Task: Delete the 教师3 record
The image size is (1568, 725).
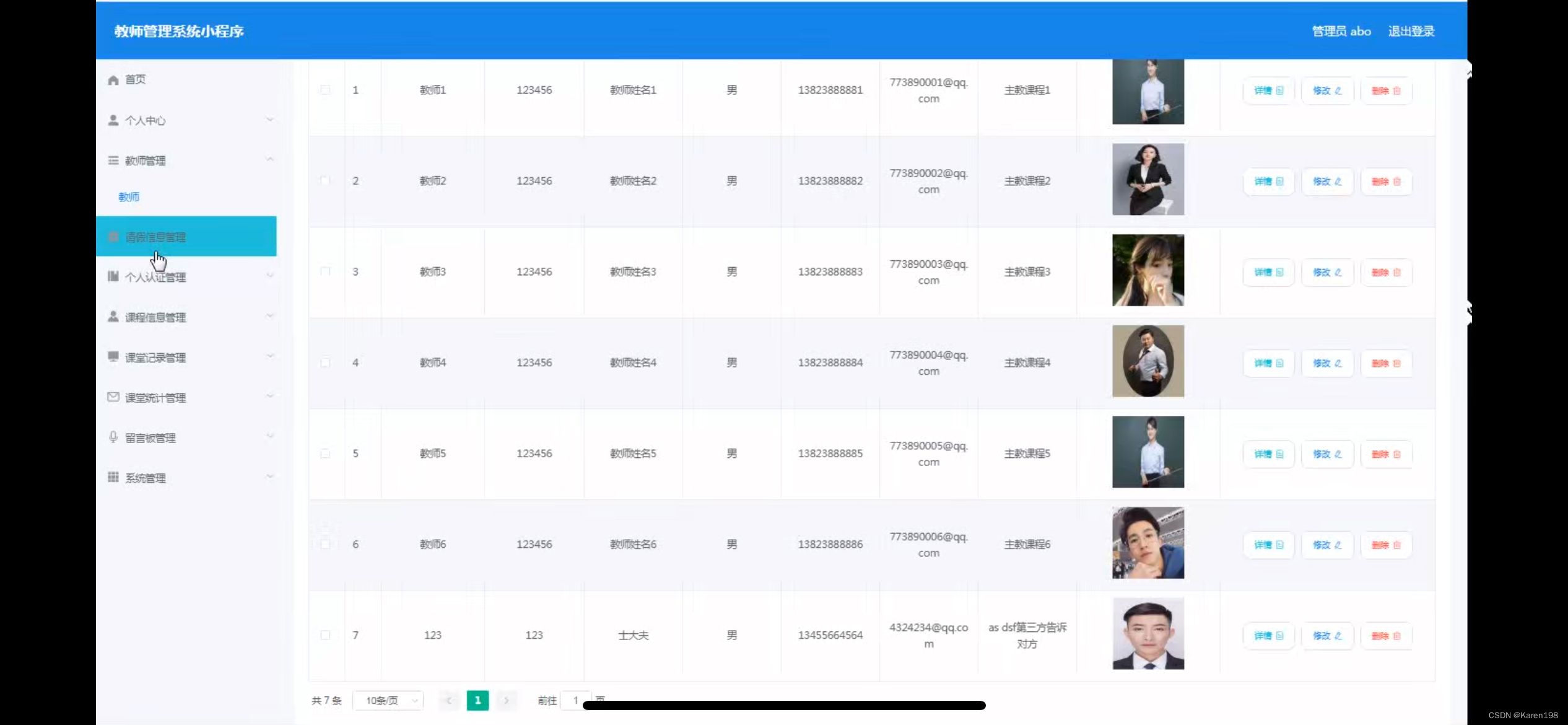Action: pos(1386,273)
